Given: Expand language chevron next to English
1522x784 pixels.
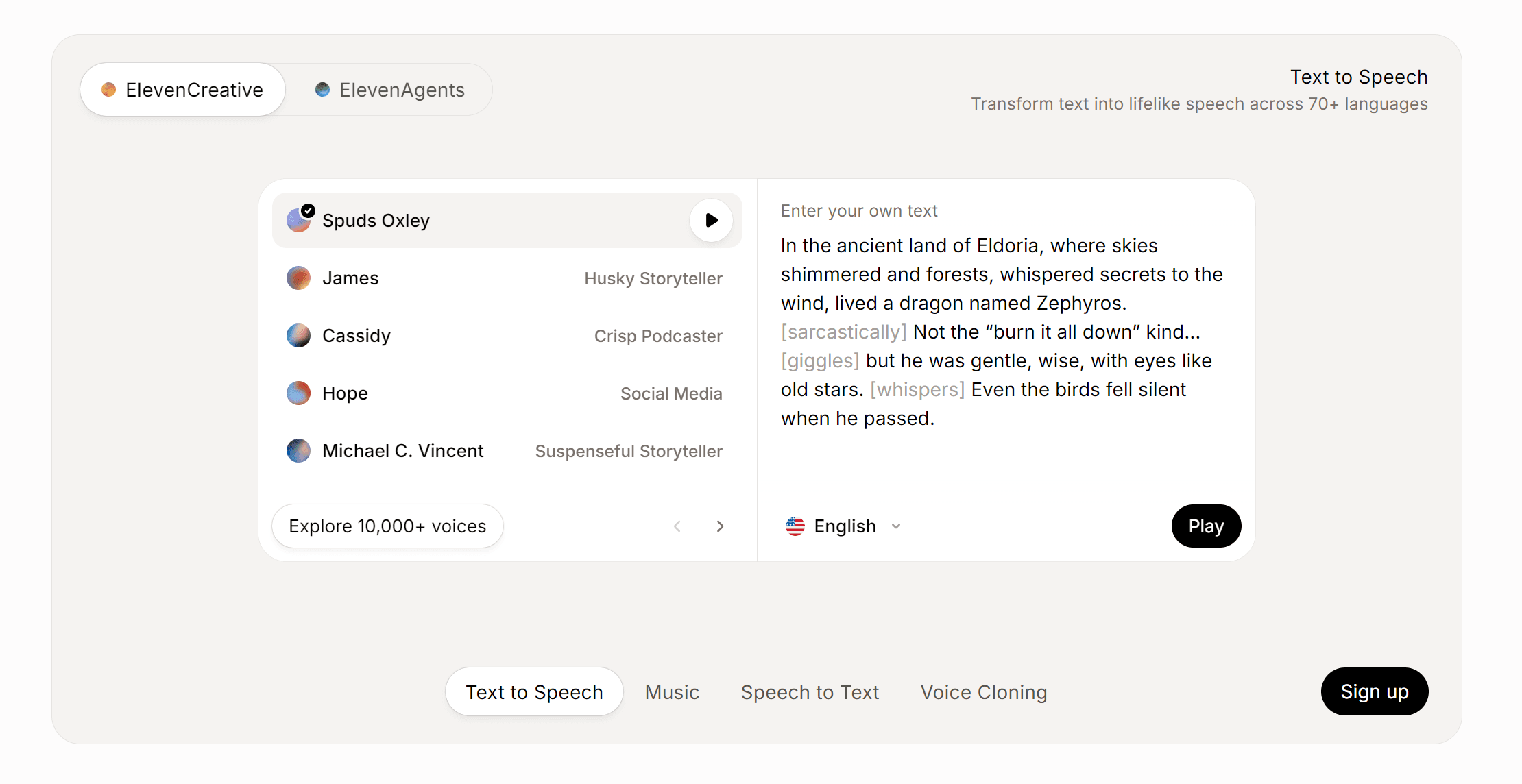Looking at the screenshot, I should 896,526.
